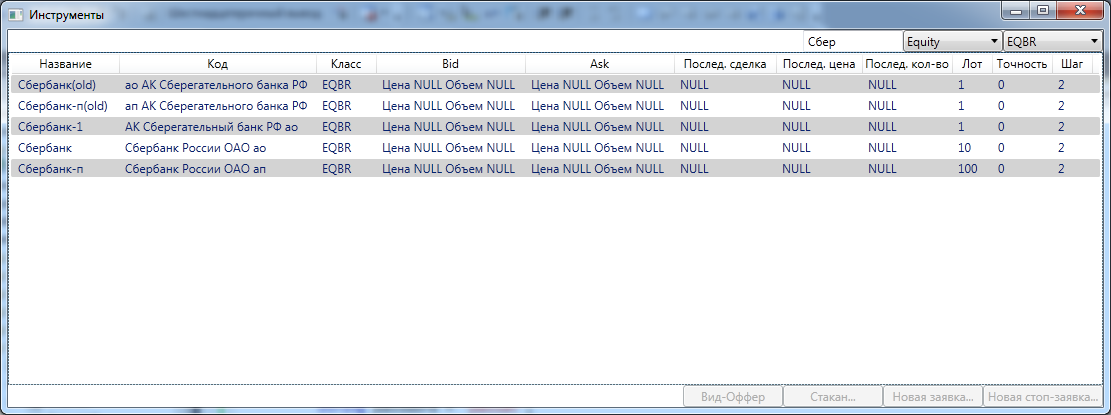
Task: Select the Сбербанк-1 row name
Action: tap(49, 127)
